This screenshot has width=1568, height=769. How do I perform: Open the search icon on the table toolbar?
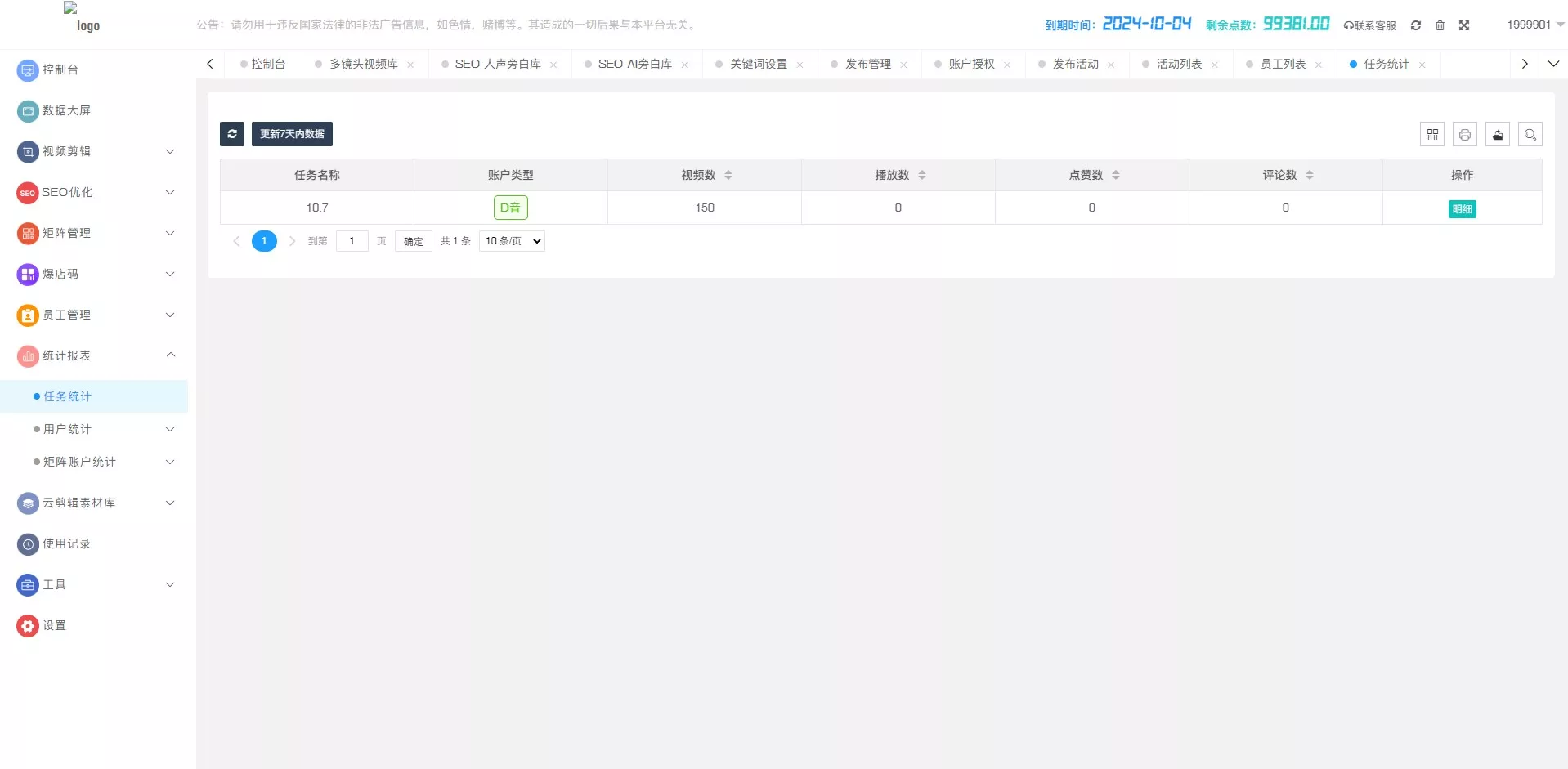[1530, 134]
